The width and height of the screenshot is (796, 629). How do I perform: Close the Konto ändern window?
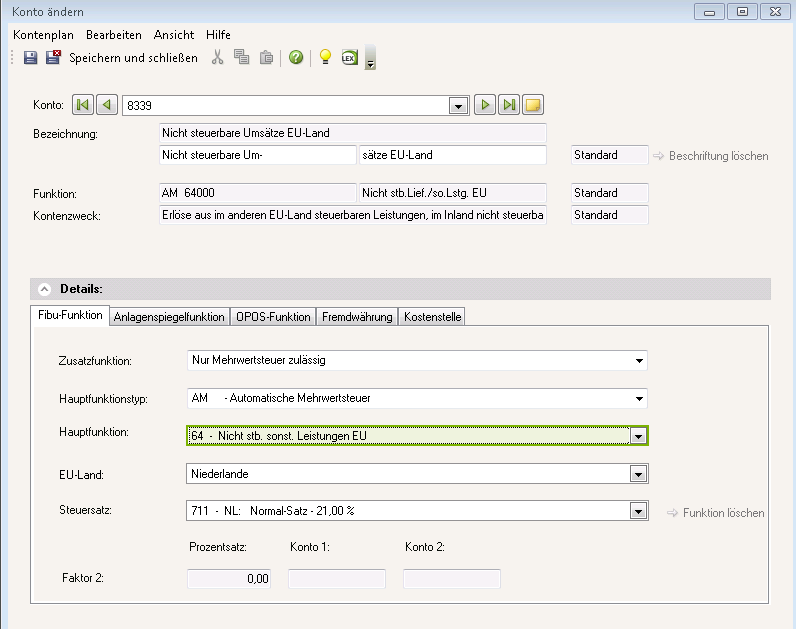tap(775, 12)
